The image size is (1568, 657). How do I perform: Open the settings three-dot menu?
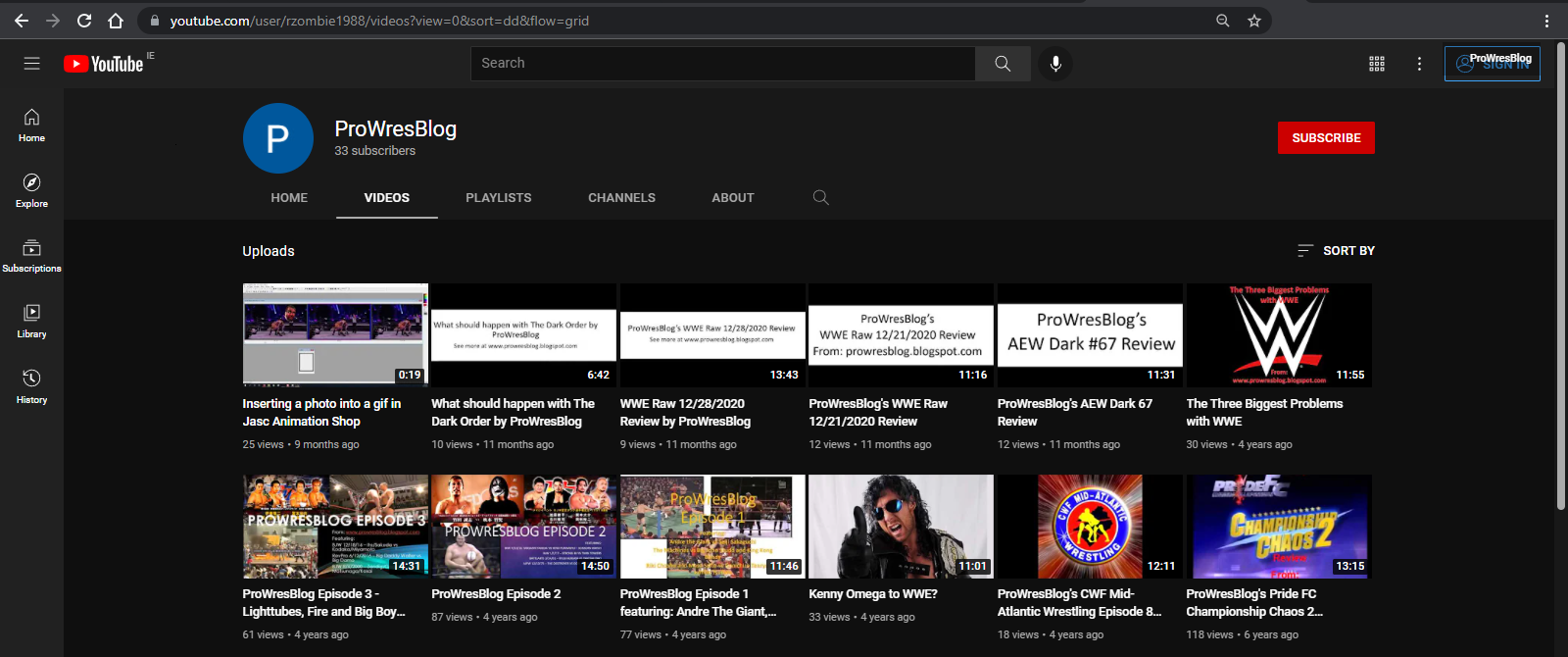(1418, 64)
